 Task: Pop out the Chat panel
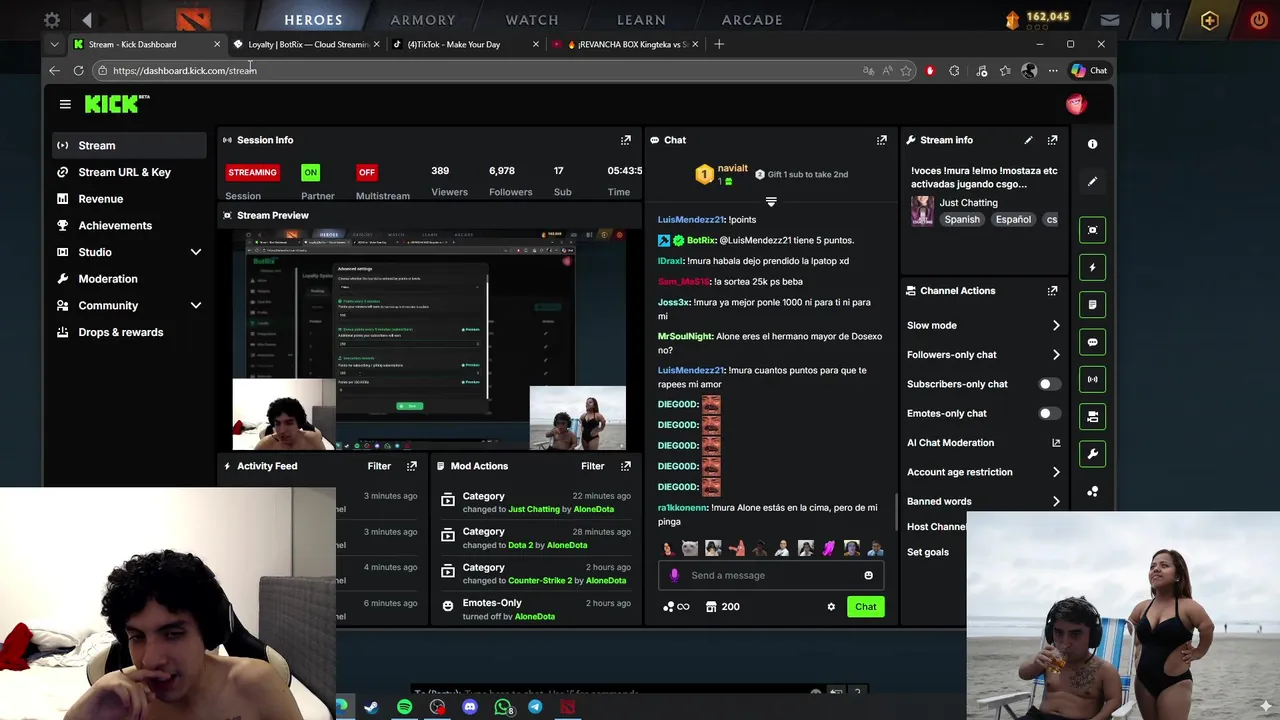(x=882, y=140)
